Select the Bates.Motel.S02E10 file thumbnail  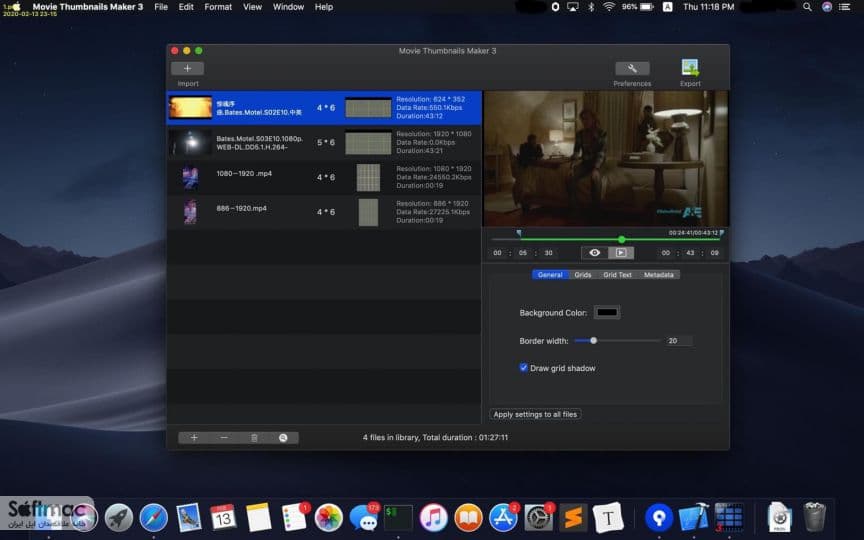click(190, 107)
